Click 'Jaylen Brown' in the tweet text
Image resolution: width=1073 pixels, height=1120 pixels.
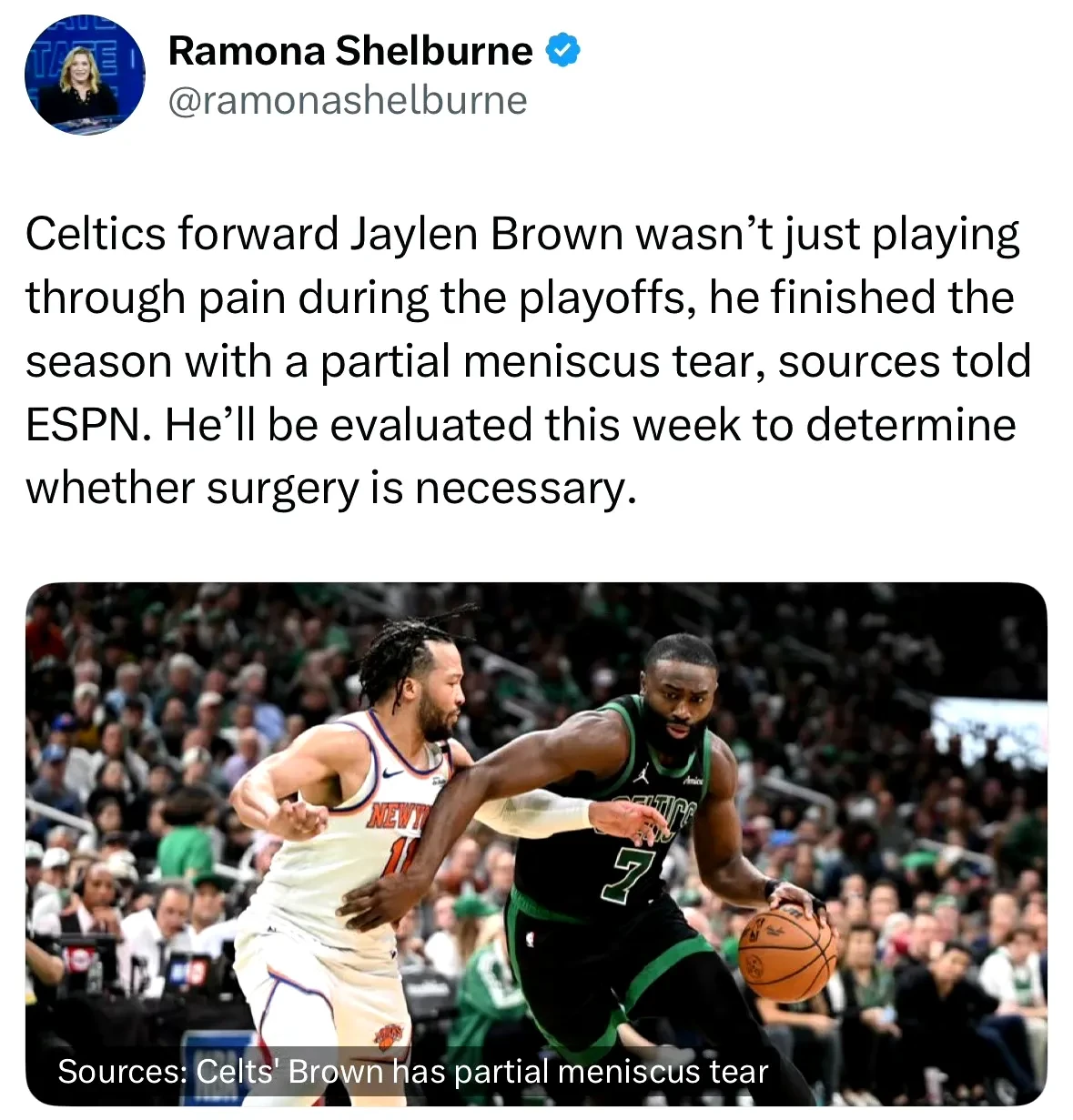pos(487,234)
